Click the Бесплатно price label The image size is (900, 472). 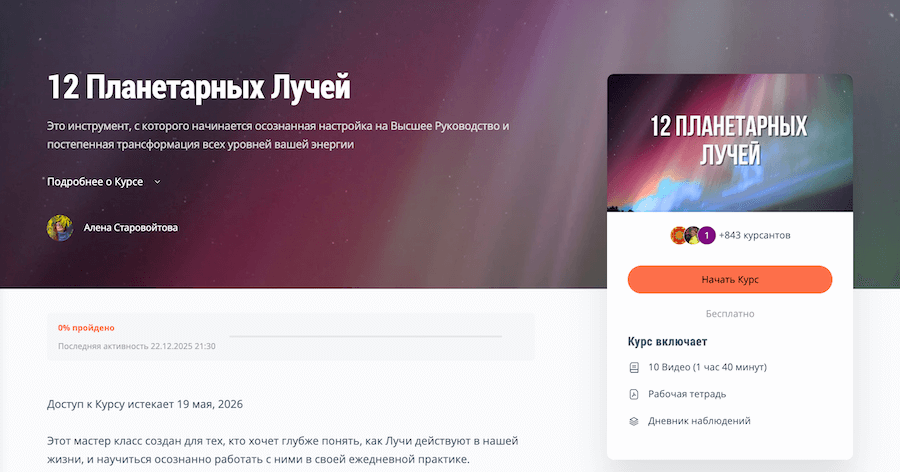[x=730, y=314]
